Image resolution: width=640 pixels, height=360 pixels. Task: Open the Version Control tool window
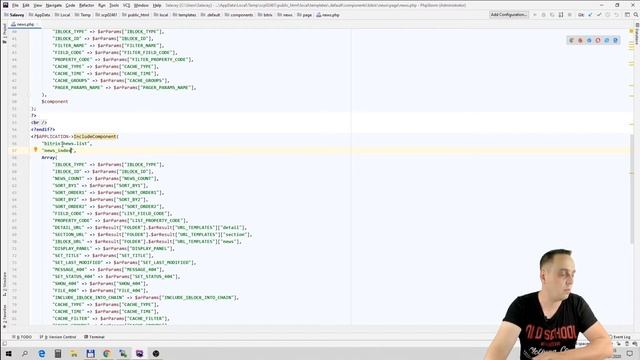58,337
